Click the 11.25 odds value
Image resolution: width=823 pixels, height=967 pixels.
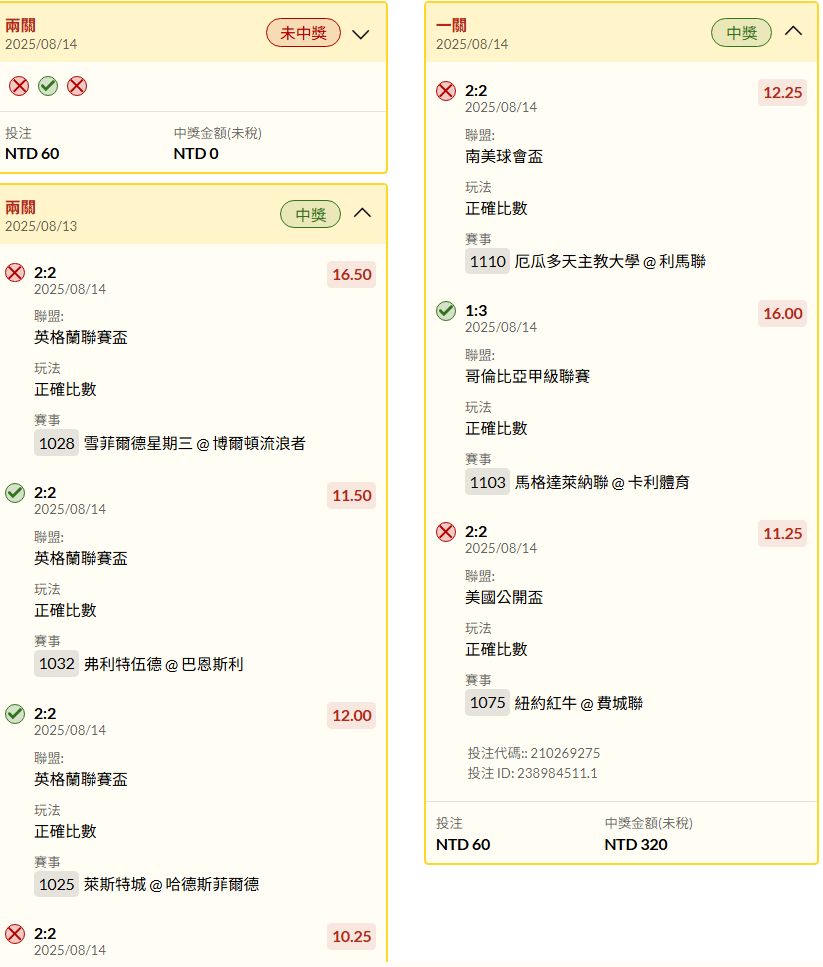pos(782,533)
